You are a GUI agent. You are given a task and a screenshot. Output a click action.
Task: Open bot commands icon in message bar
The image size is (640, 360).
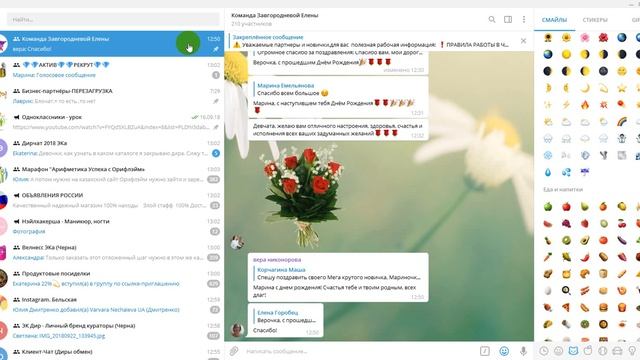[484, 351]
